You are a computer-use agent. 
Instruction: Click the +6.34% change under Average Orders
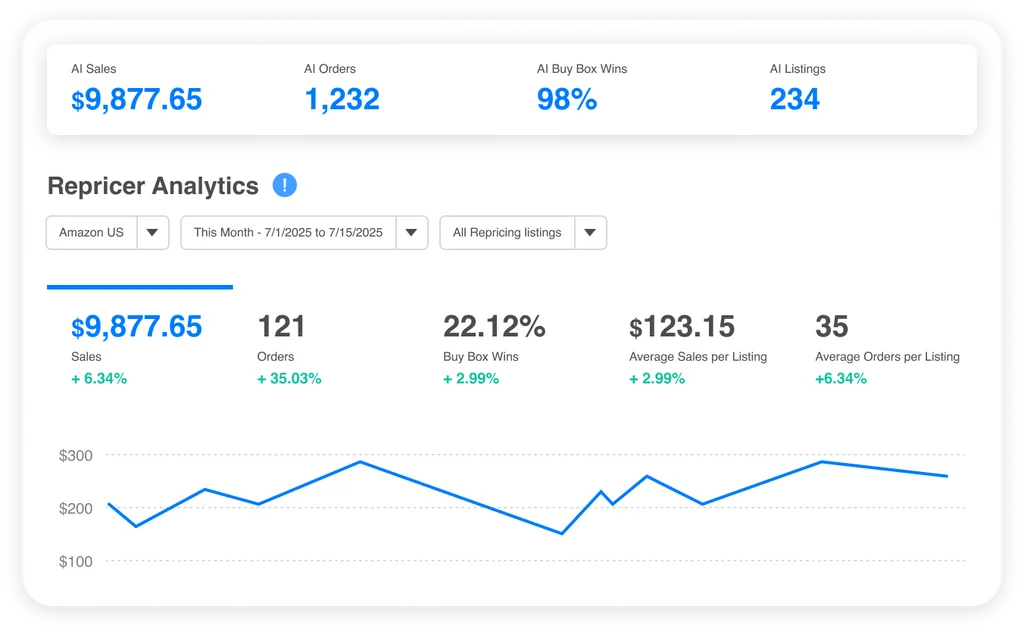point(840,379)
